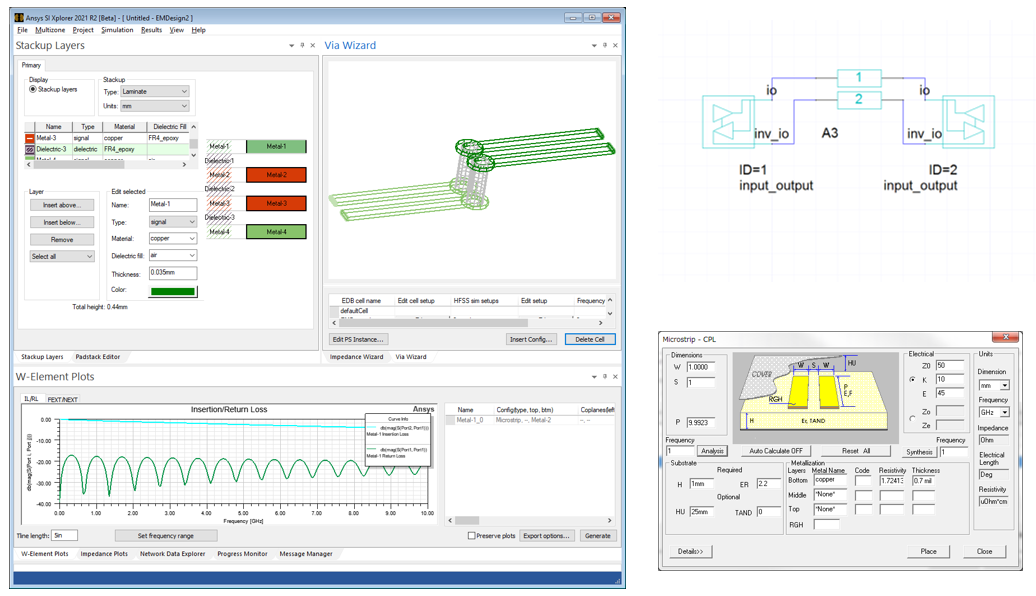Click the Insert Config... button

pos(531,339)
